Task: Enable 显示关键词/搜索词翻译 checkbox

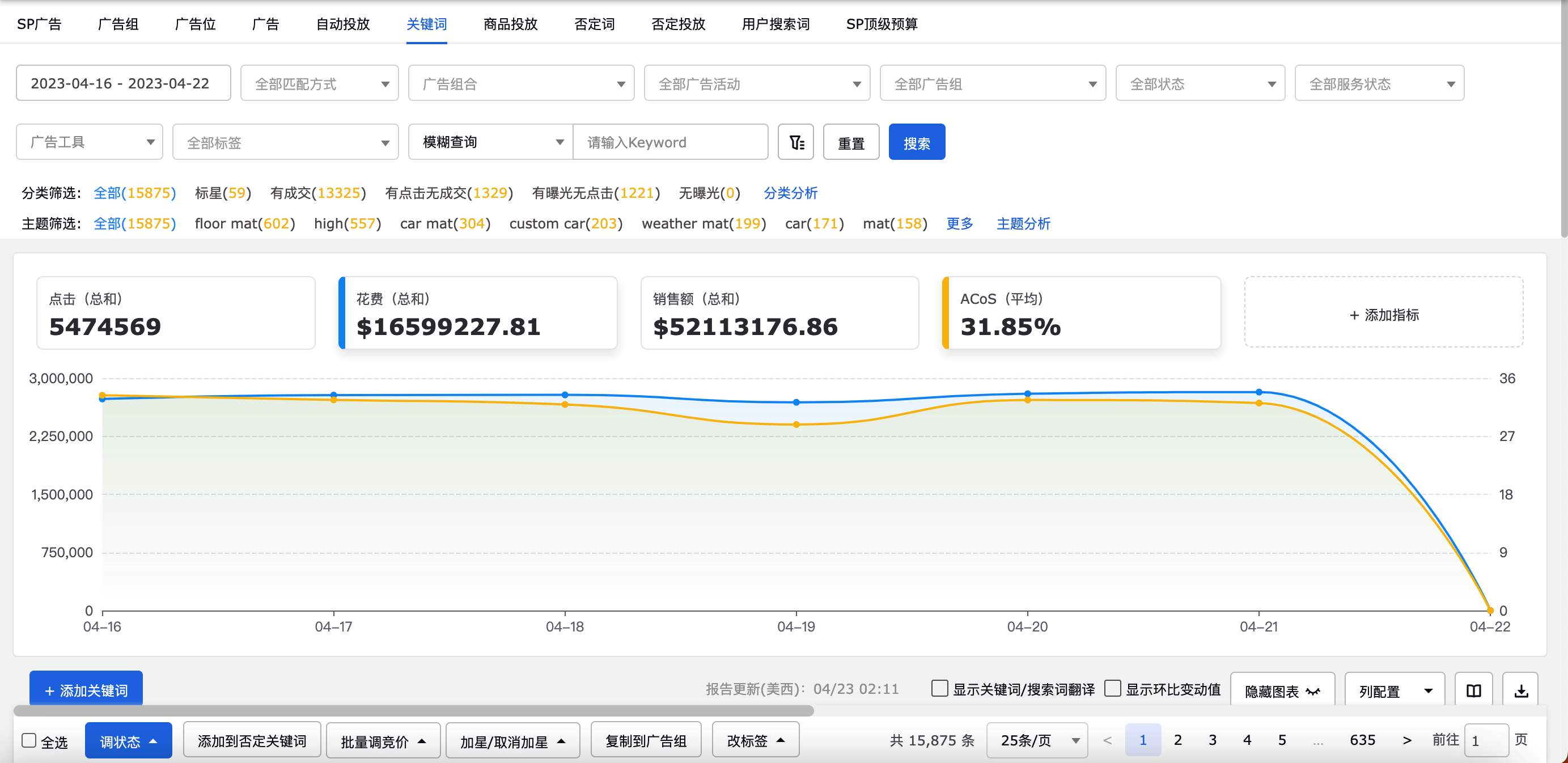Action: [x=940, y=689]
